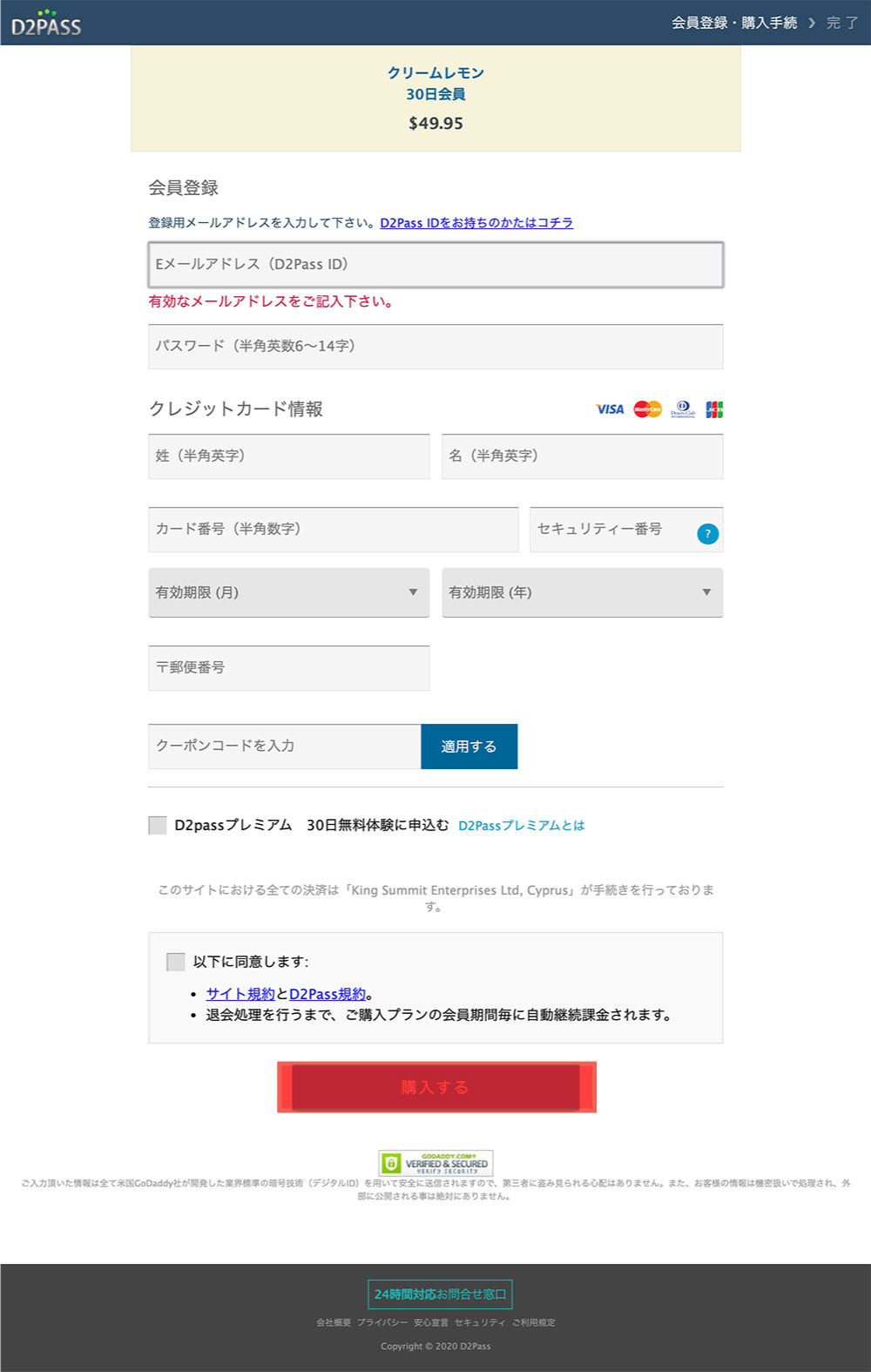Click 会員登録・購入手続 step in header

[733, 23]
